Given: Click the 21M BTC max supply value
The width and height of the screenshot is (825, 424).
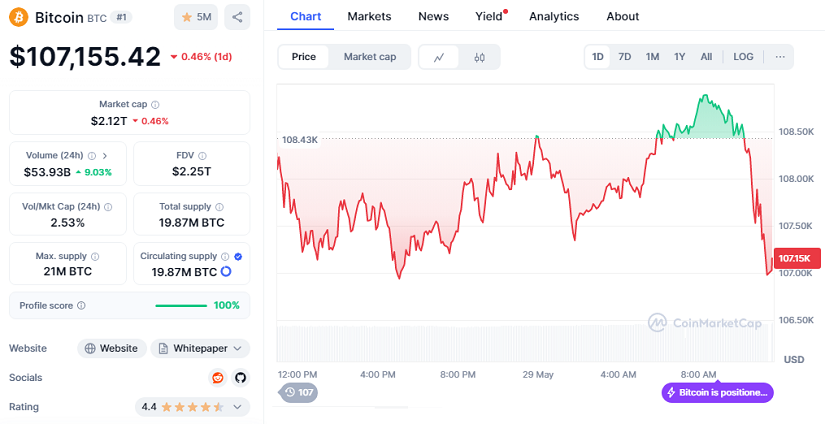Looking at the screenshot, I should [x=67, y=271].
